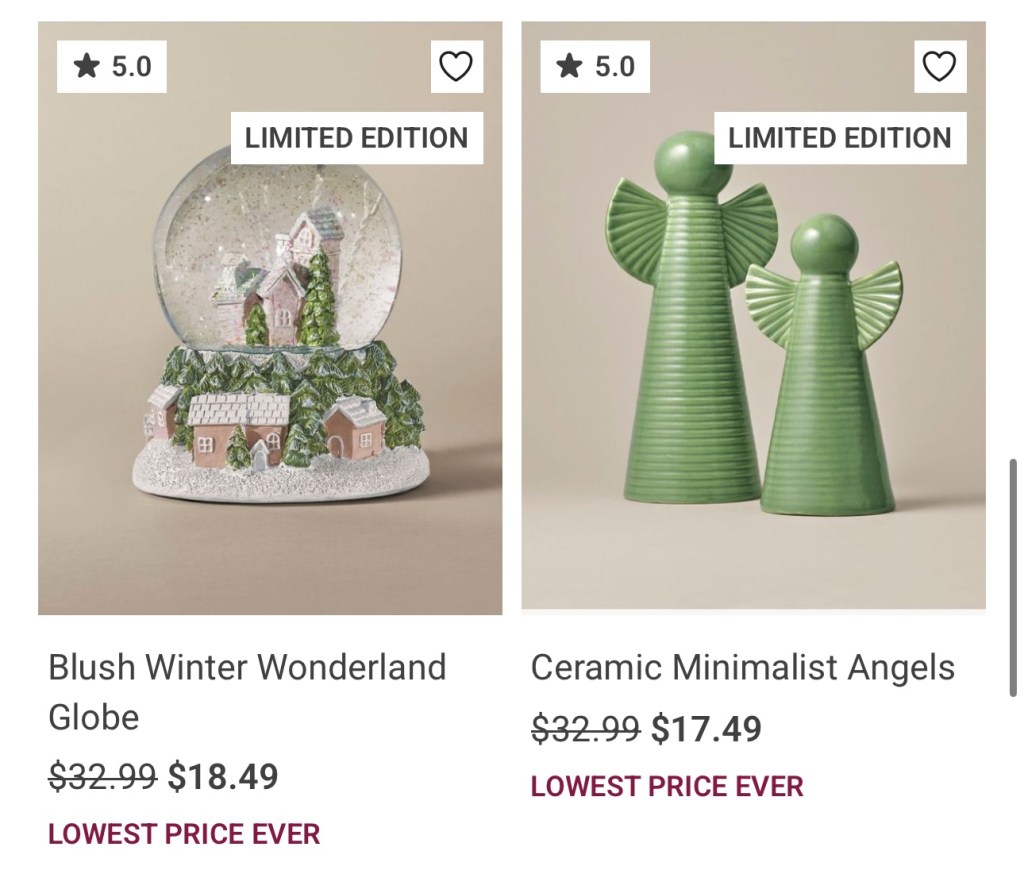The image size is (1024, 893).
Task: Click the crossed-out $32.99 price under the angels
Action: coord(585,729)
